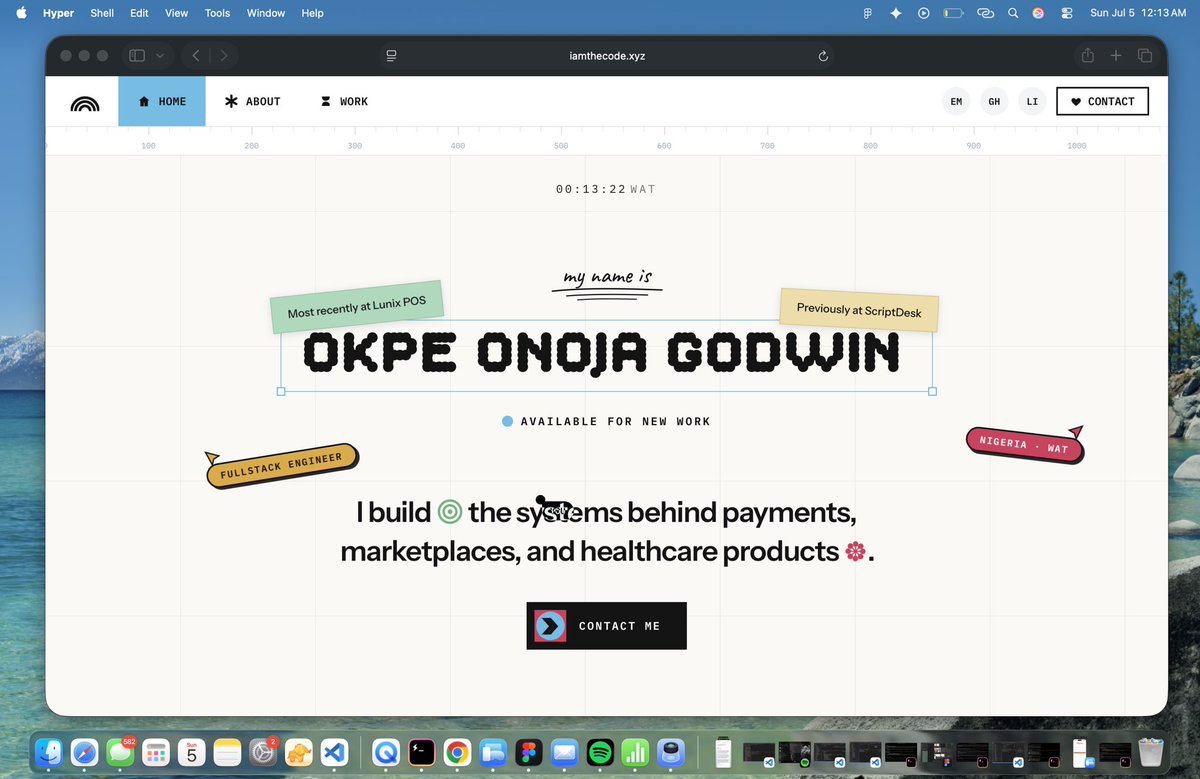This screenshot has width=1200, height=779.
Task: Open Spotlight search in the menu bar
Action: pos(1013,13)
